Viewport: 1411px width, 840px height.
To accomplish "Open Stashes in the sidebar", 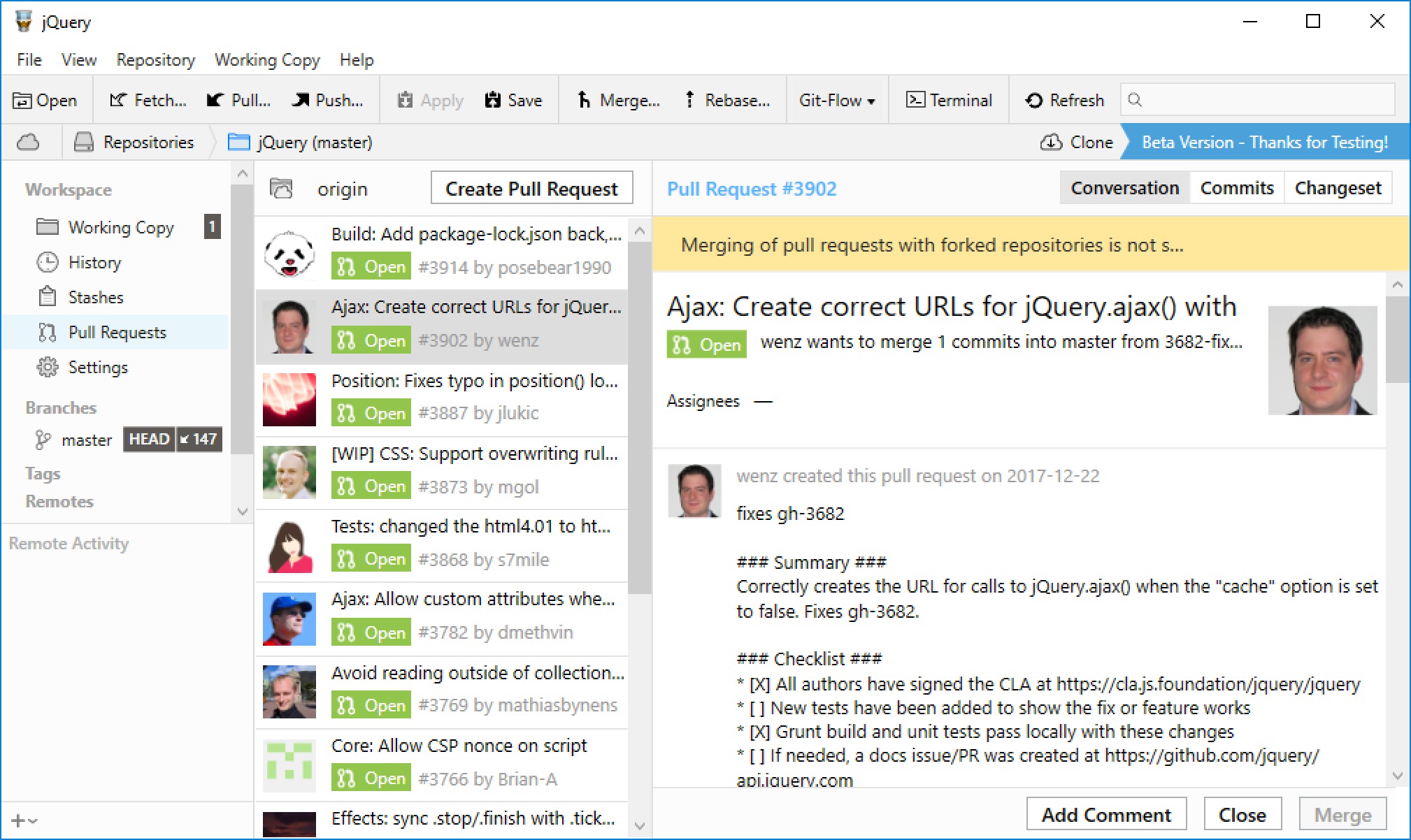I will [x=96, y=298].
